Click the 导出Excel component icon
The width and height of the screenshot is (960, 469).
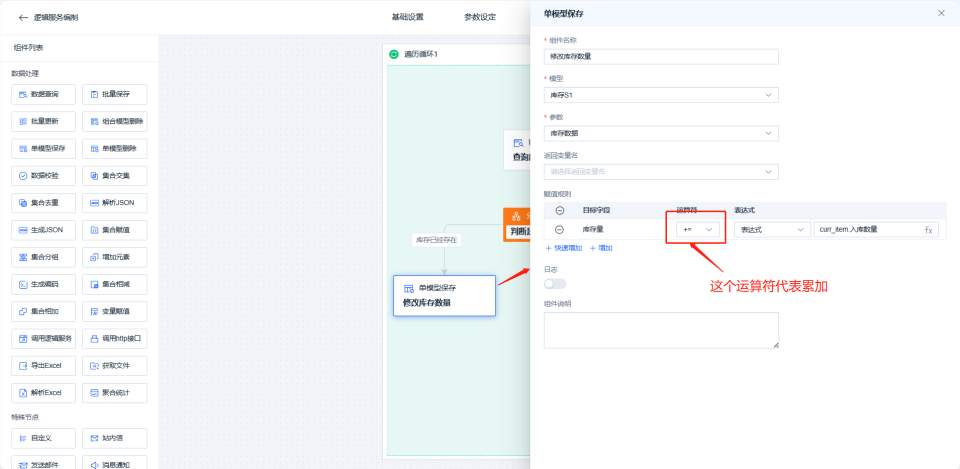coord(23,366)
